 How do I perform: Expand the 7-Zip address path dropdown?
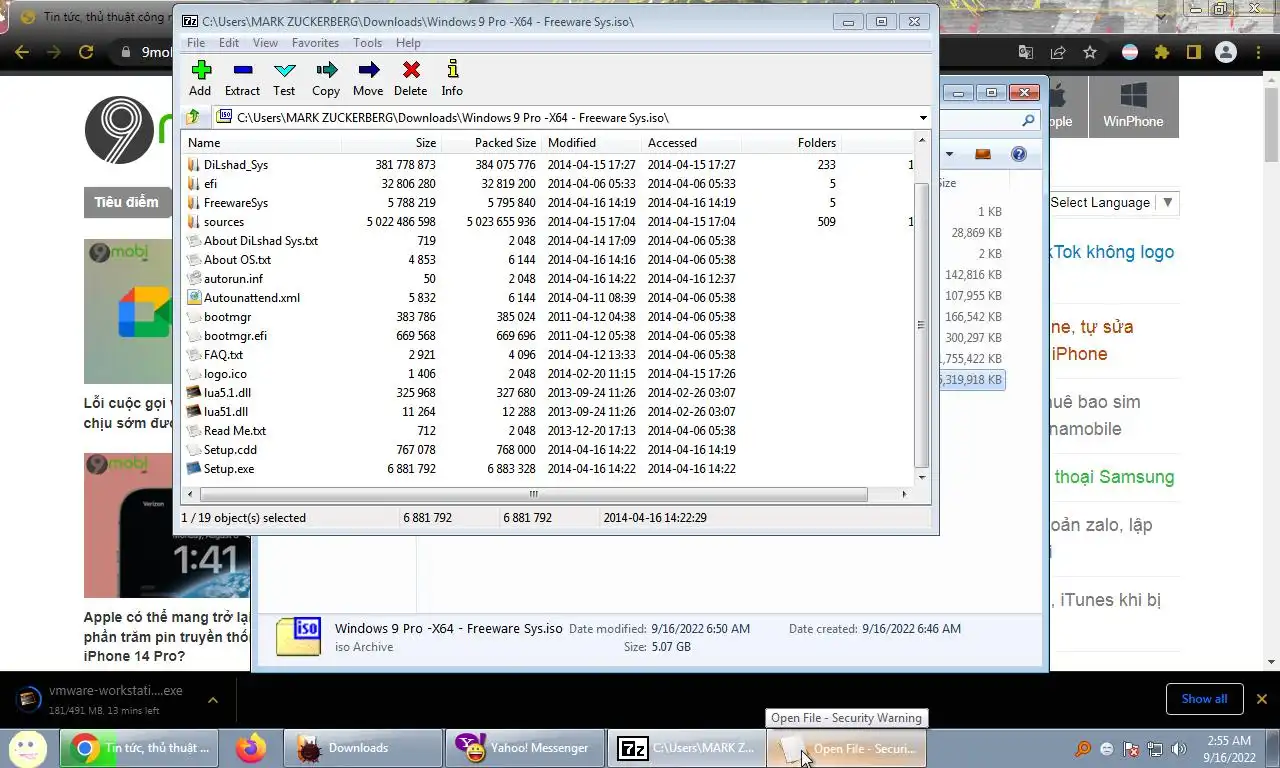point(923,118)
